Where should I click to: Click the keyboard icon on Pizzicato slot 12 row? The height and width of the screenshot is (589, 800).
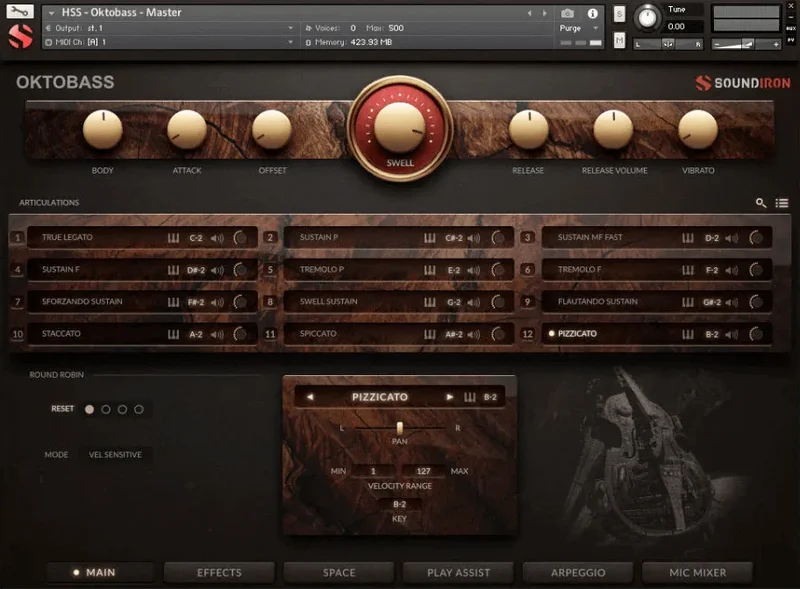[688, 334]
